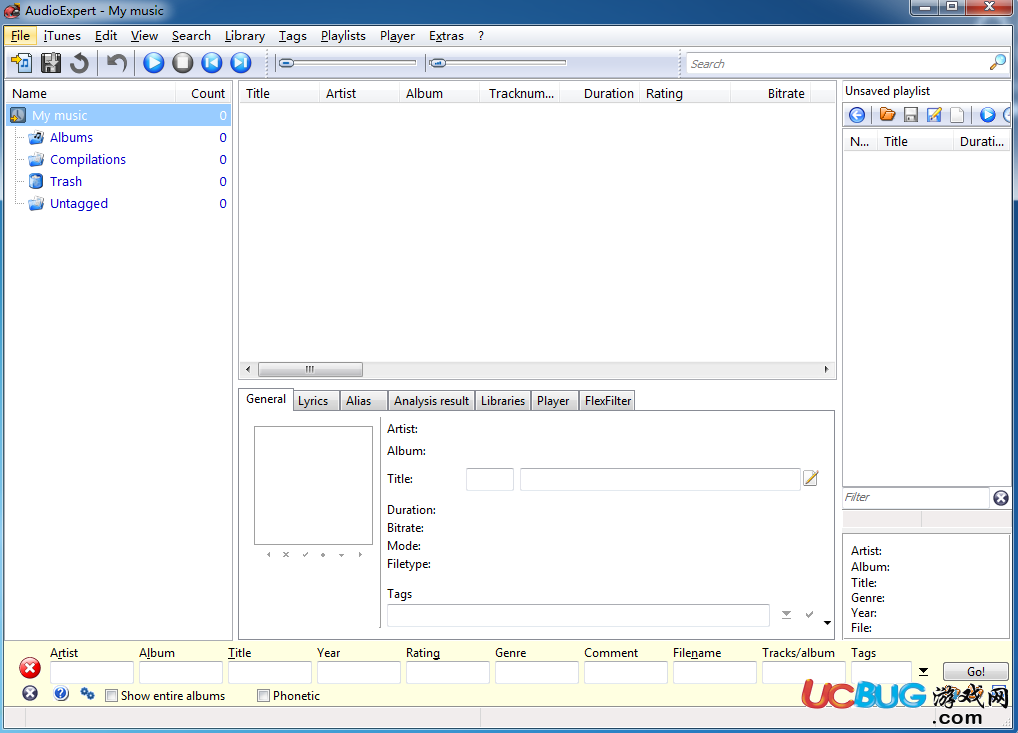Select the Untagged tree item
The image size is (1018, 733).
(79, 204)
